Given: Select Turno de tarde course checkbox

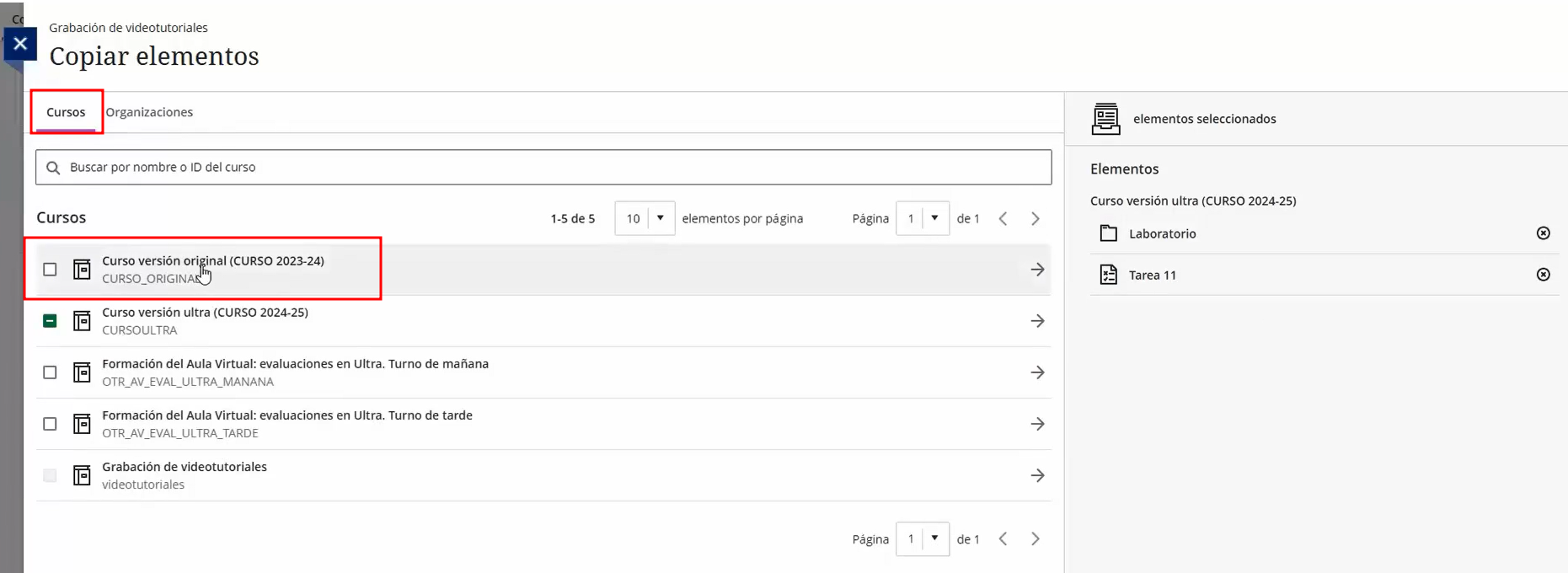Looking at the screenshot, I should 51,424.
